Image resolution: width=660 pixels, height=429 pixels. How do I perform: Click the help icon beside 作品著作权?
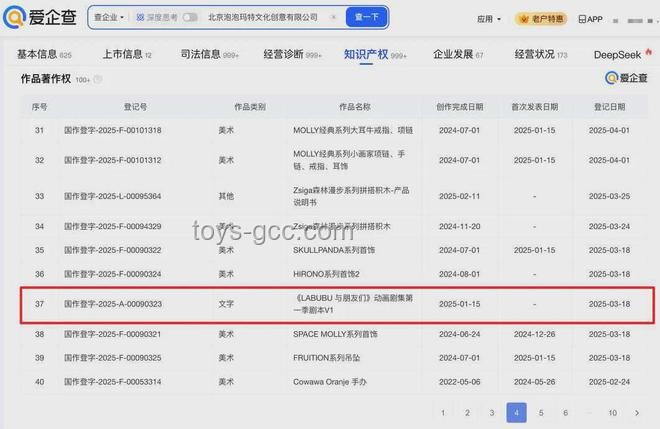tap(98, 79)
